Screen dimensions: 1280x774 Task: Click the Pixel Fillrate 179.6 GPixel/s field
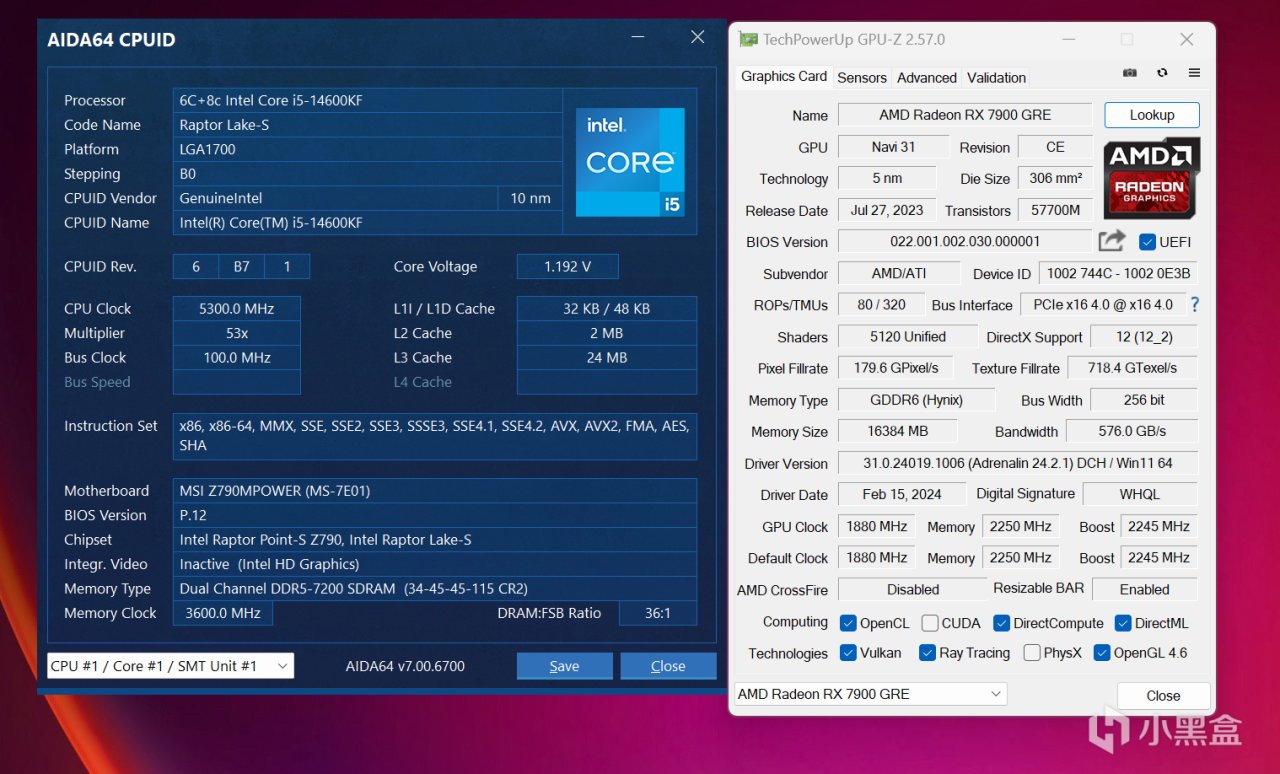click(x=896, y=368)
